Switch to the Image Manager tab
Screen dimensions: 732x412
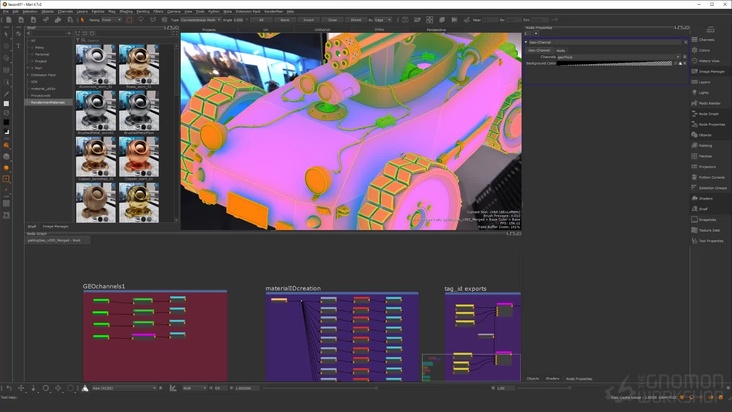coord(54,226)
